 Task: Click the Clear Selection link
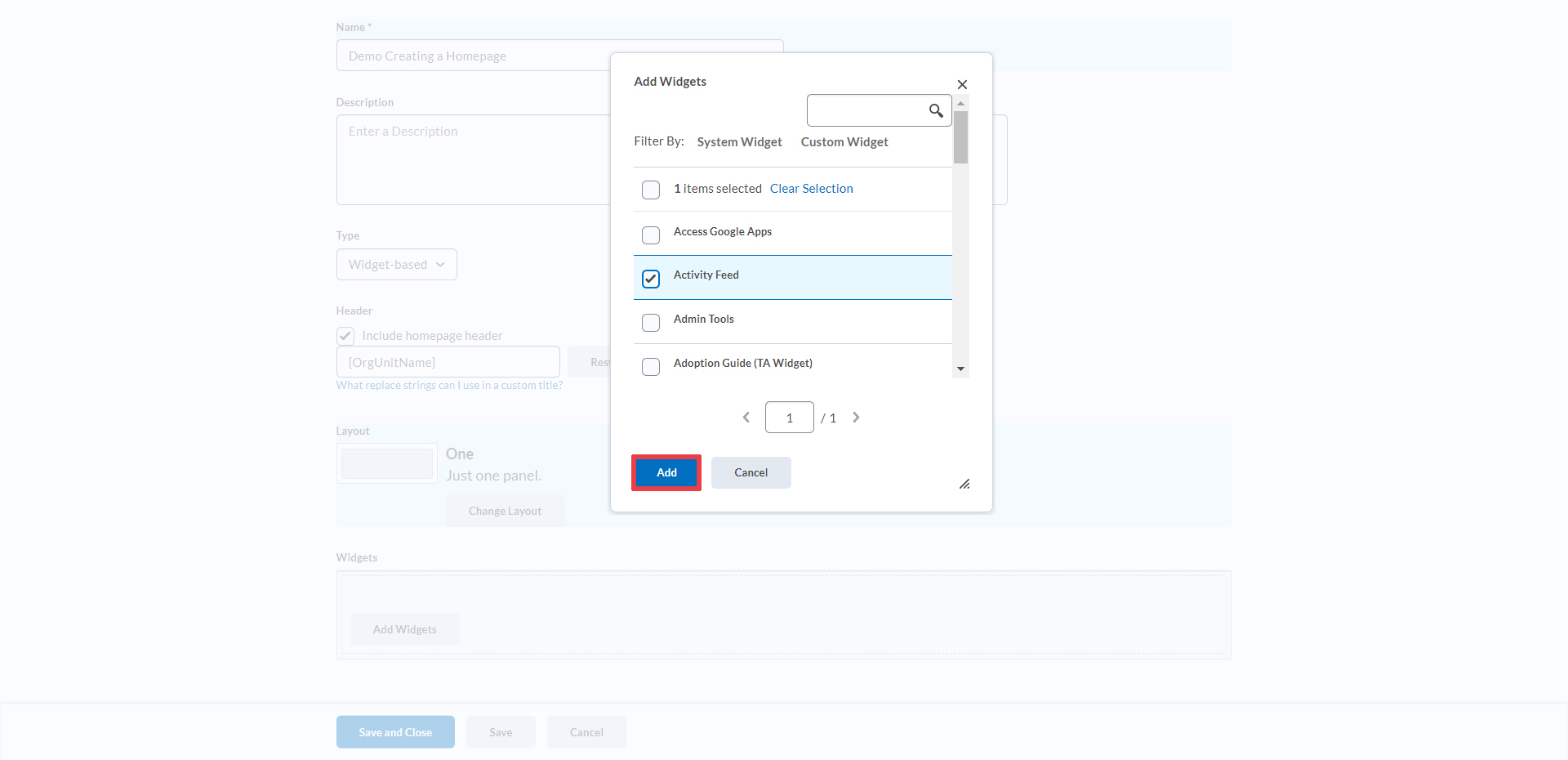point(811,189)
